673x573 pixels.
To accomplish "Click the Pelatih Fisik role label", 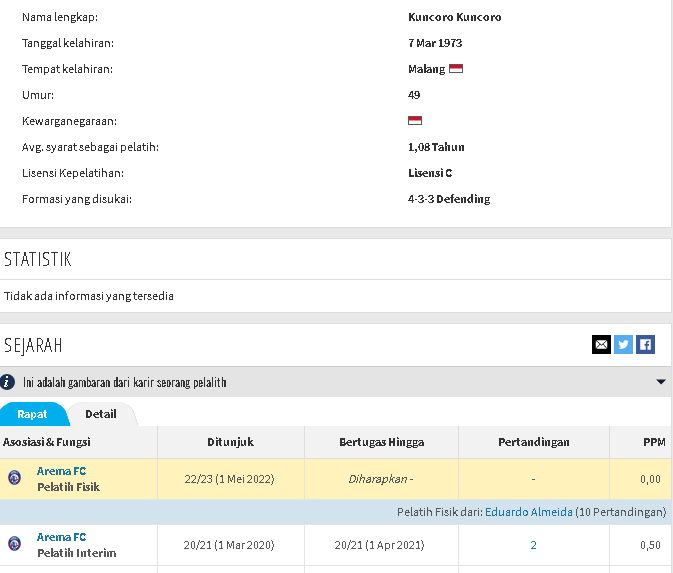I will click(68, 487).
